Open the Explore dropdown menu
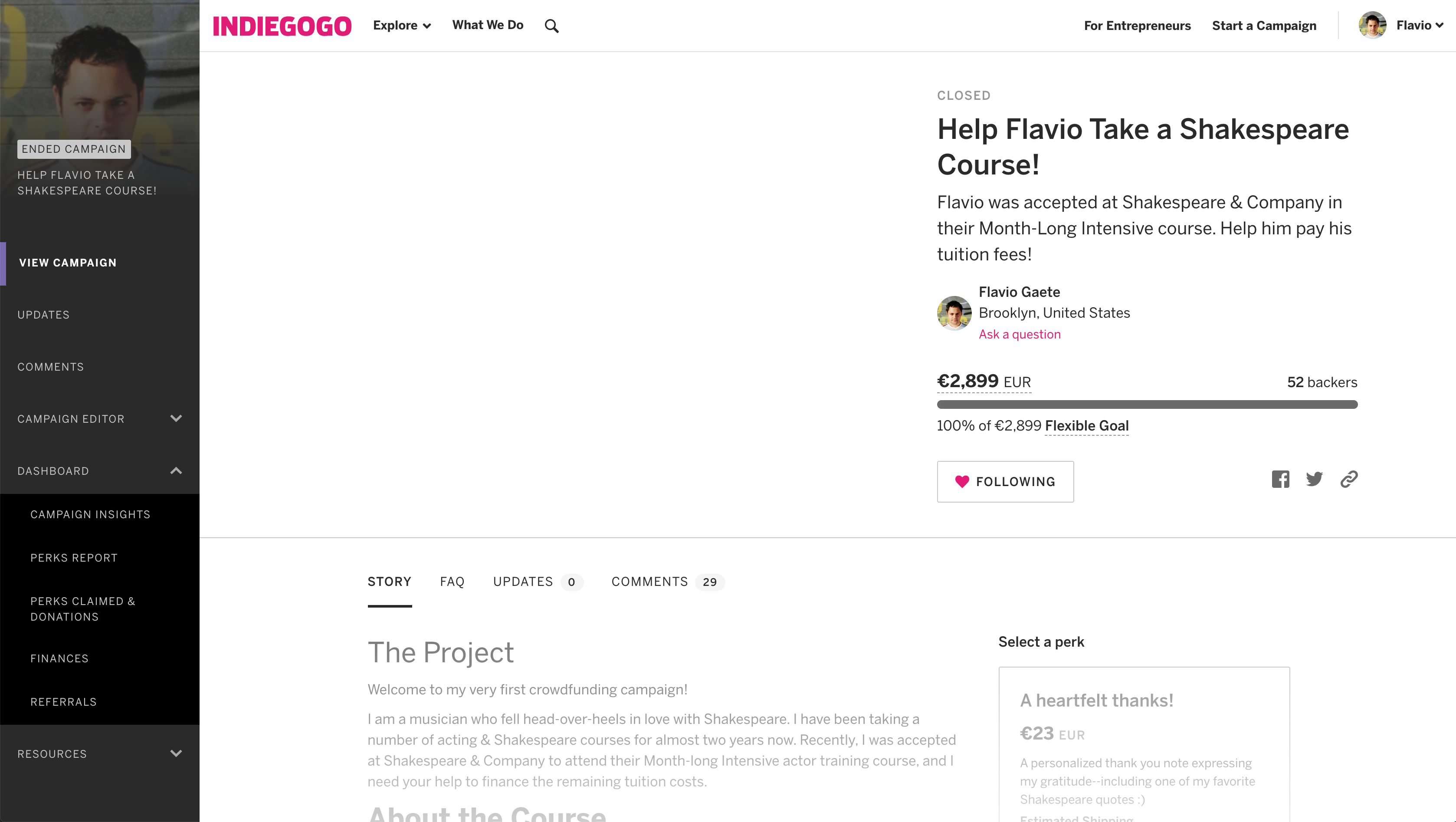Image resolution: width=1456 pixels, height=822 pixels. [x=402, y=26]
